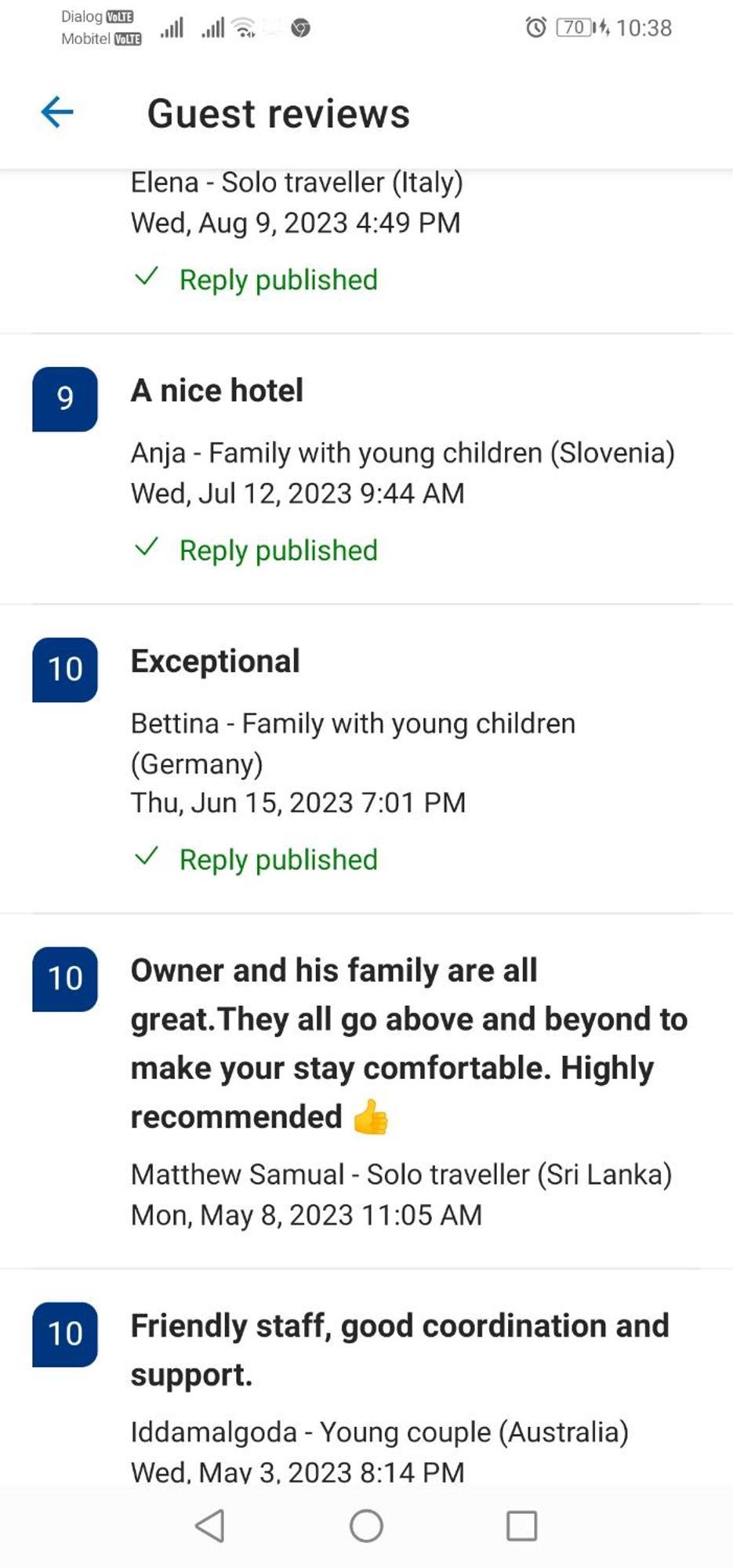Tap the score 10 badge for Iddamalgoda's review
Image resolution: width=733 pixels, height=1568 pixels.
pos(65,1334)
